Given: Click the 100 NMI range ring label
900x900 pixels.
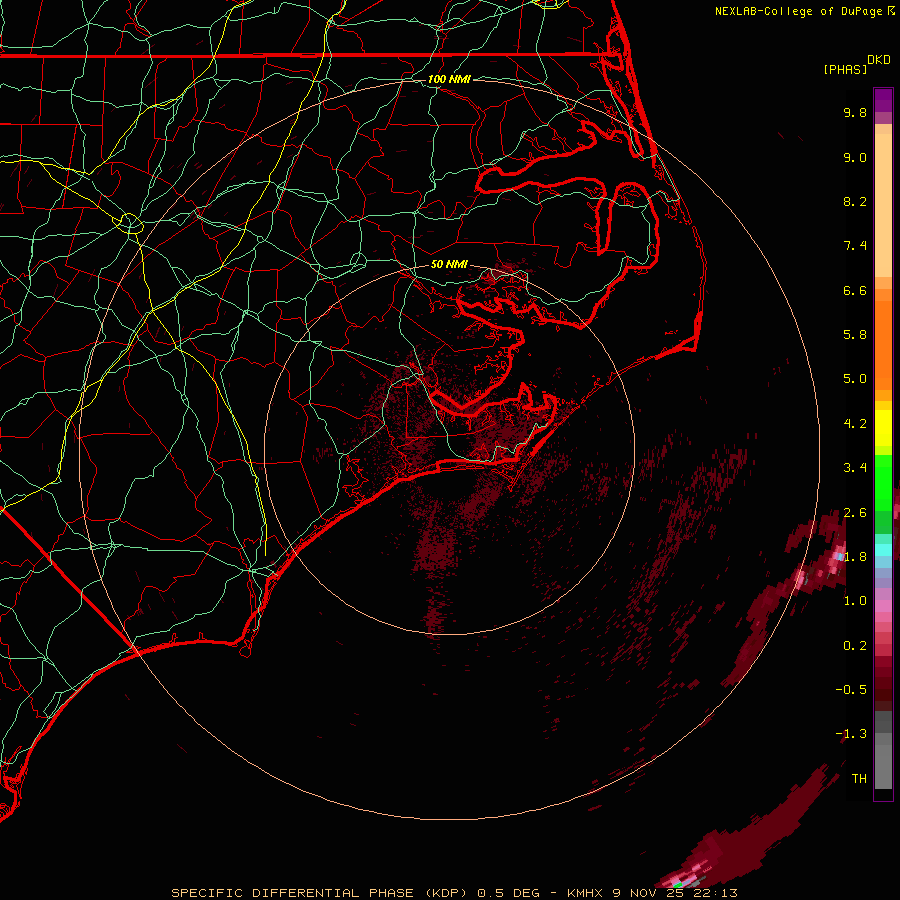Looking at the screenshot, I should pyautogui.click(x=449, y=79).
